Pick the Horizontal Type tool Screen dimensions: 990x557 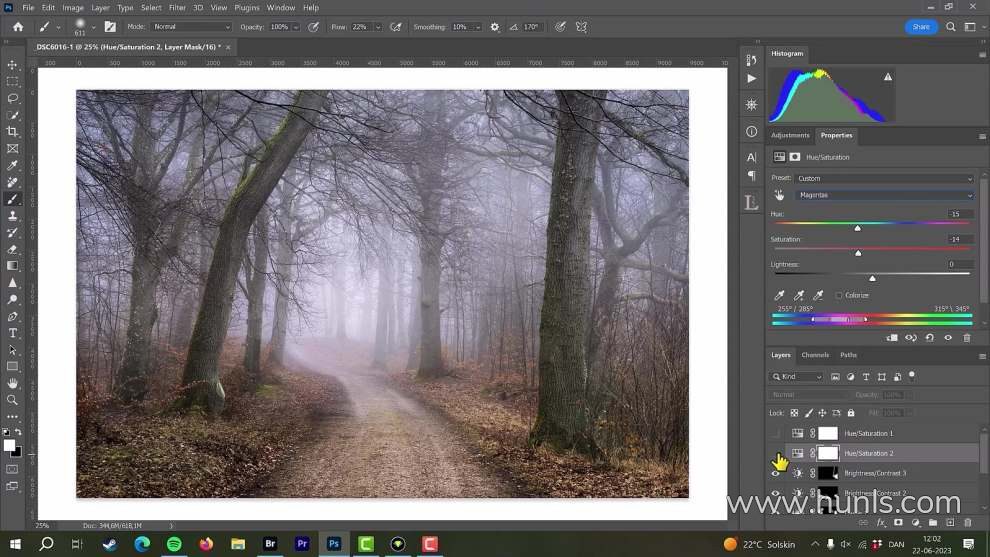[12, 333]
